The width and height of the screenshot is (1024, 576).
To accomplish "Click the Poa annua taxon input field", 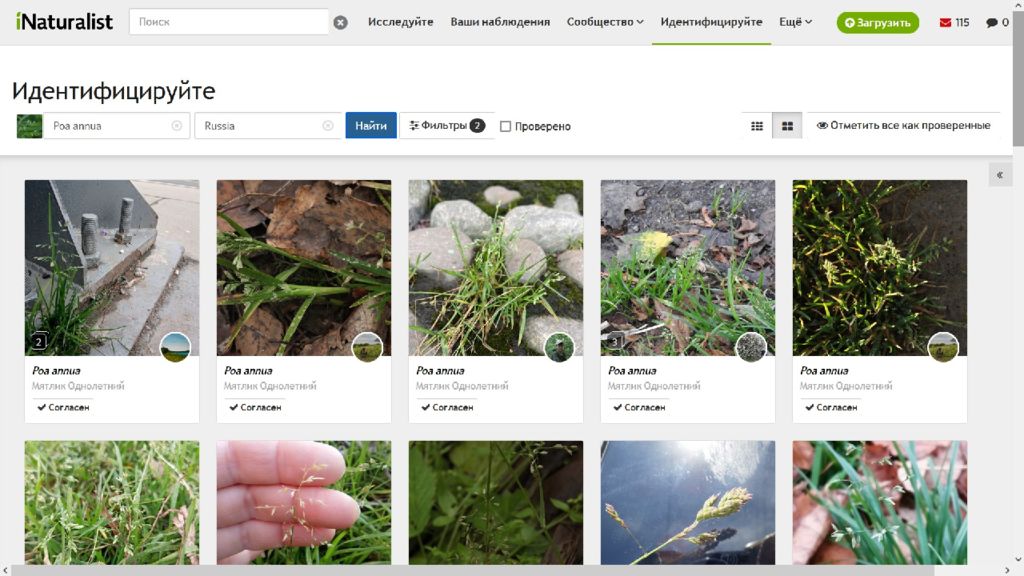I will tap(116, 125).
